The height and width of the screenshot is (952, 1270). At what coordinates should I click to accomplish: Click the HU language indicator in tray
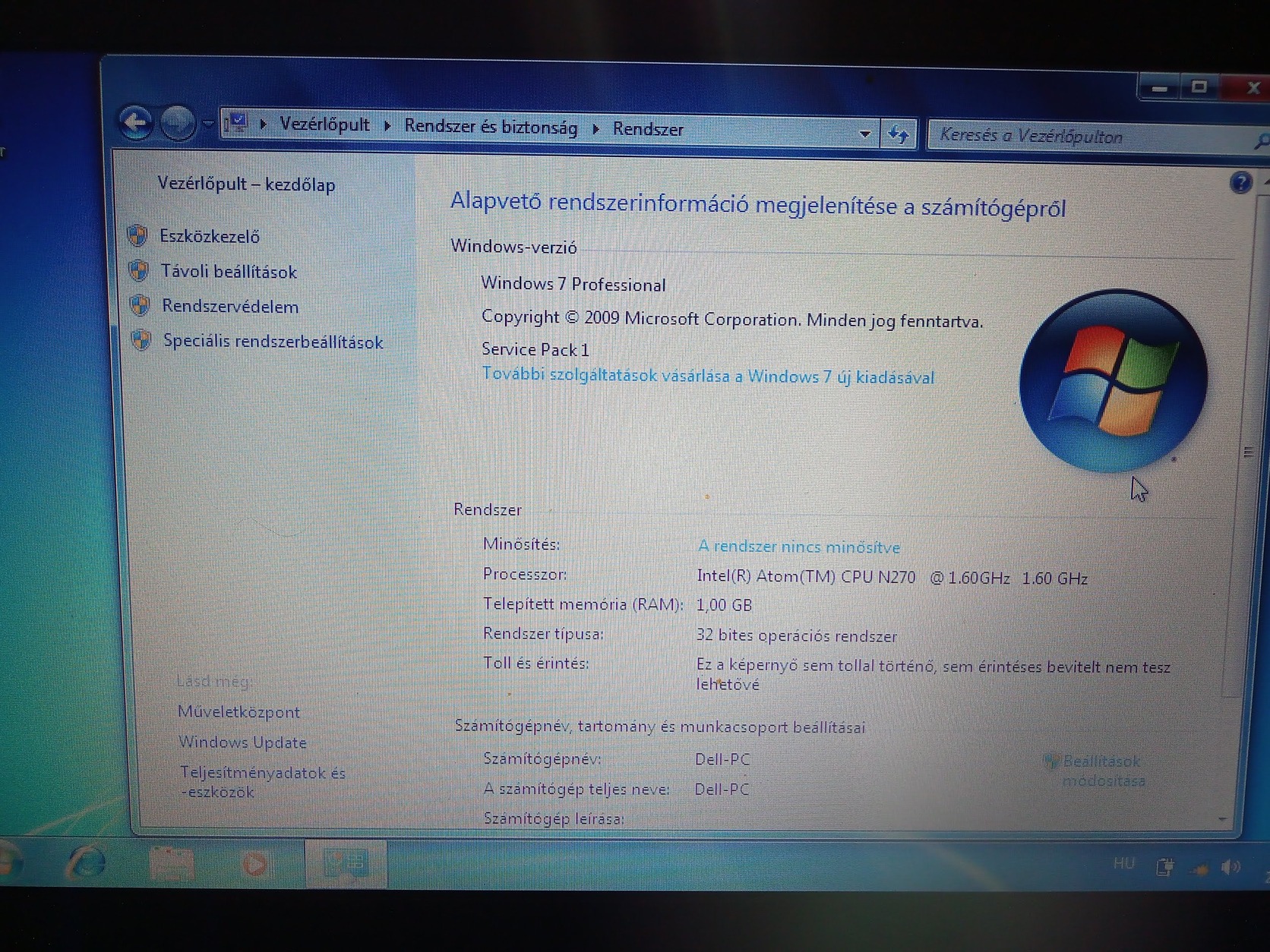pos(1123,863)
